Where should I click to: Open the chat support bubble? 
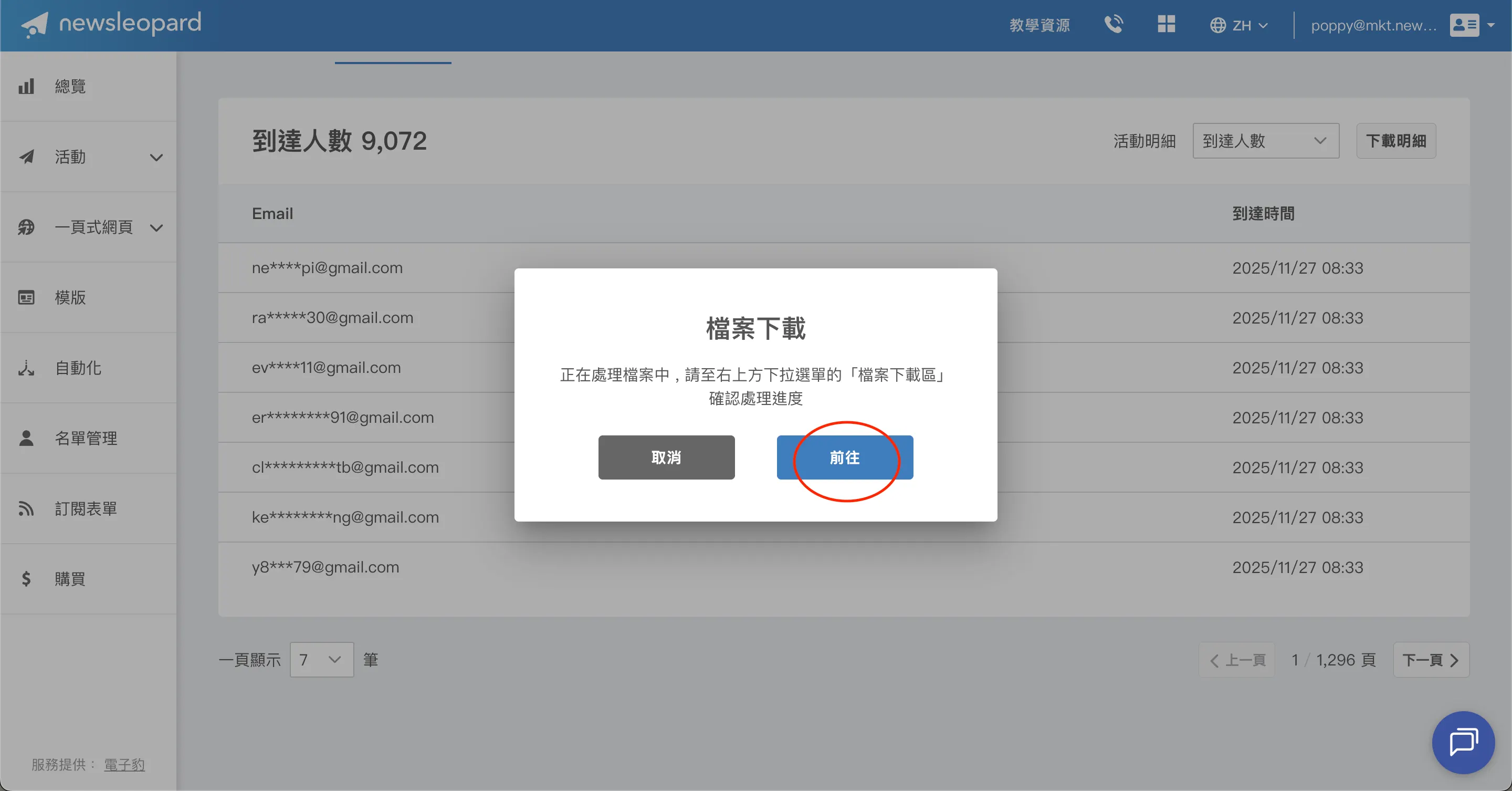pyautogui.click(x=1463, y=742)
